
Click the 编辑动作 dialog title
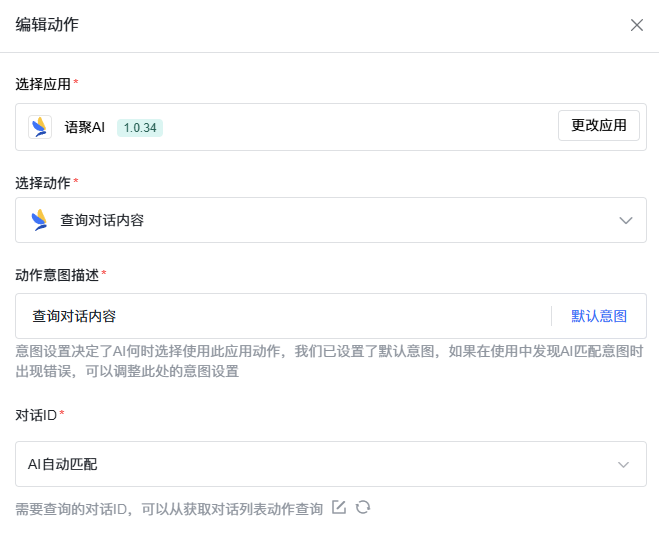(x=47, y=25)
